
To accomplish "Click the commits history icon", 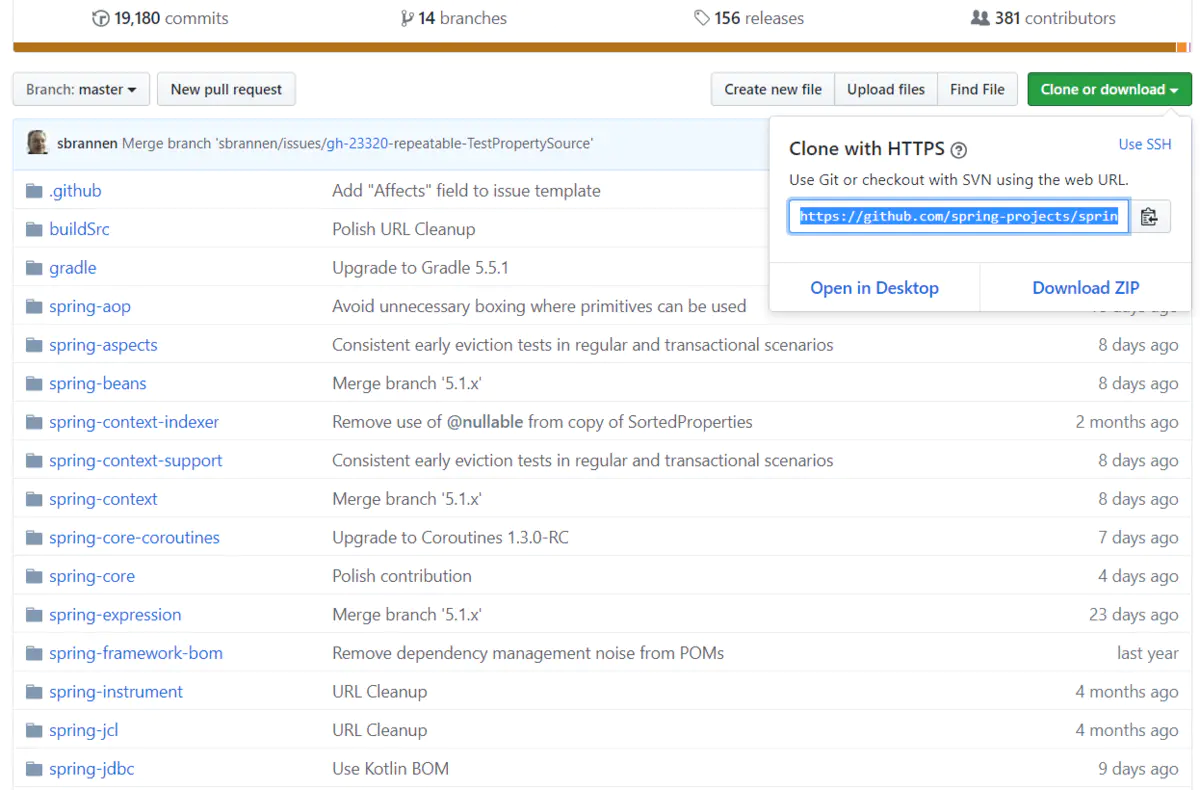I will tap(100, 18).
